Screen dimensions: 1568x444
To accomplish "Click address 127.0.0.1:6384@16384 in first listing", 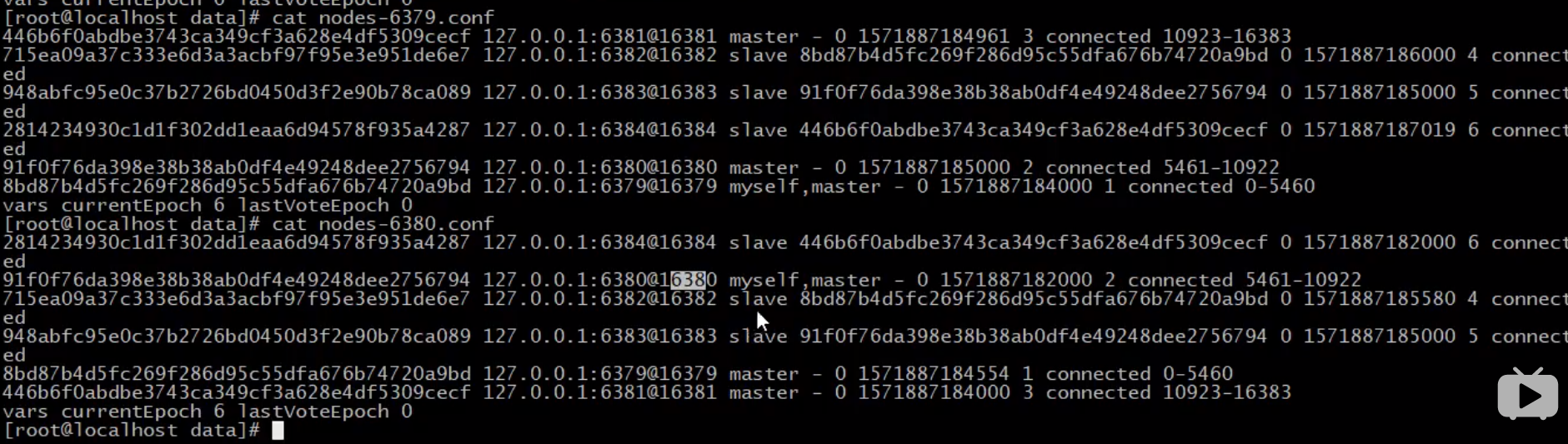I will tap(599, 130).
